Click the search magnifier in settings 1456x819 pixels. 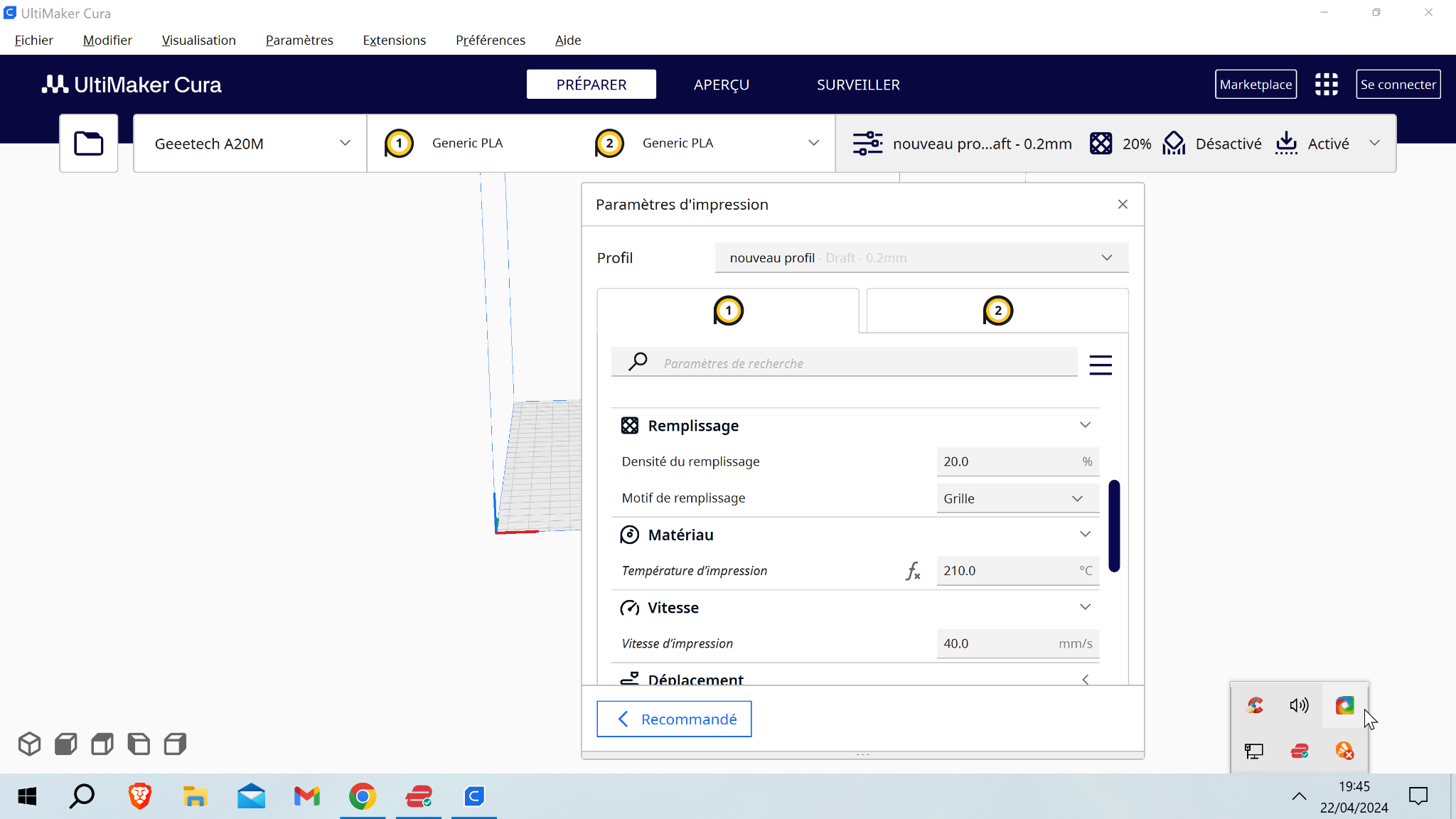tap(638, 363)
